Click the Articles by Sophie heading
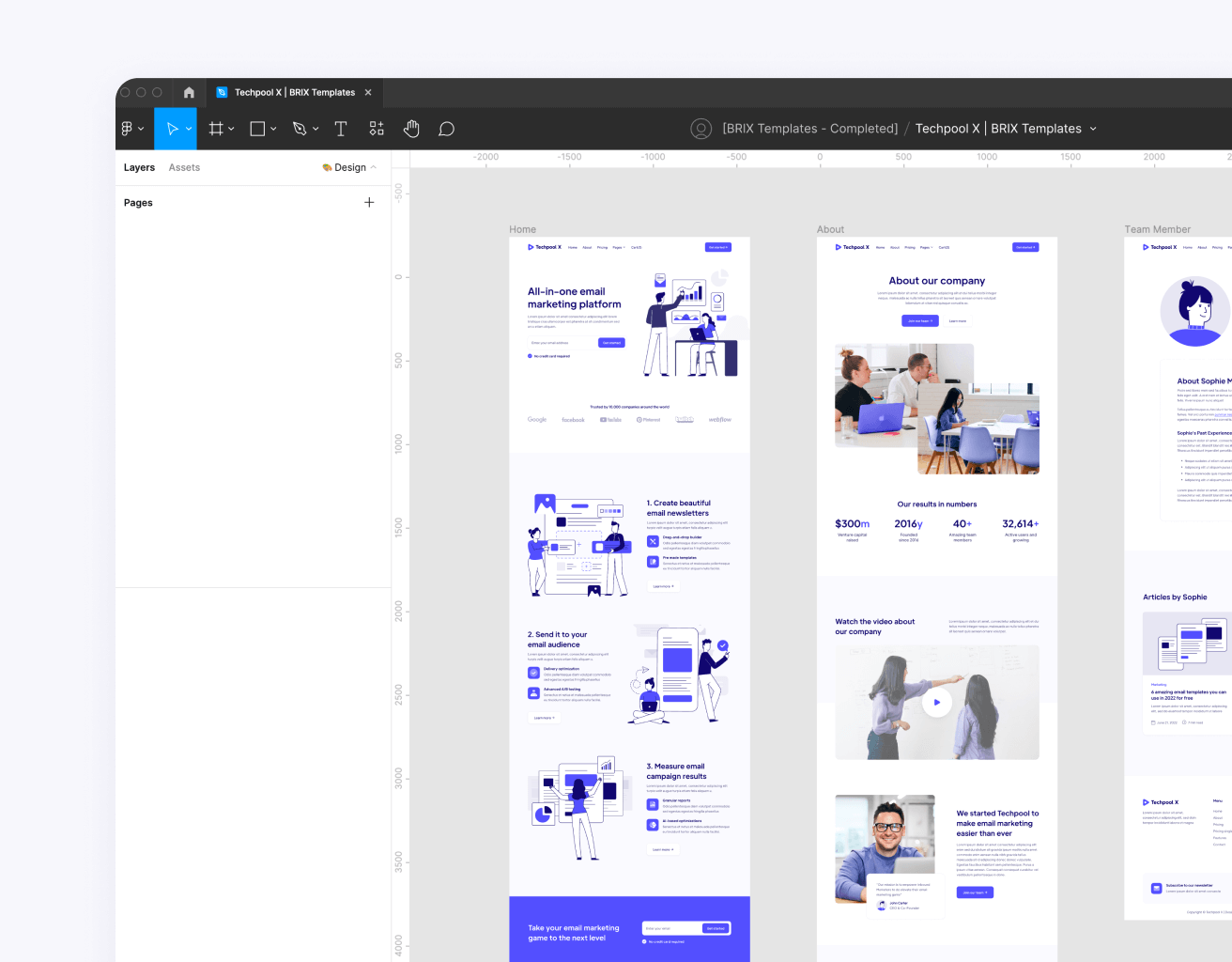 [1175, 597]
